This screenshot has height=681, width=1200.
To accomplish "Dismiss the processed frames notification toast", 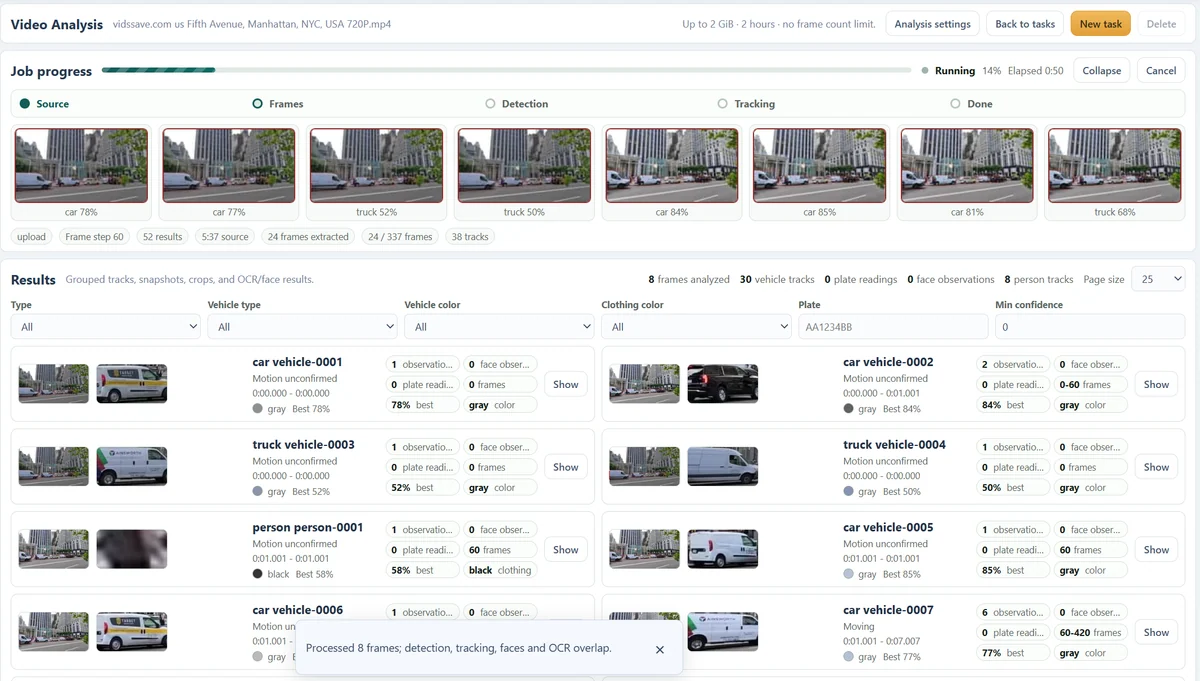I will pos(660,649).
